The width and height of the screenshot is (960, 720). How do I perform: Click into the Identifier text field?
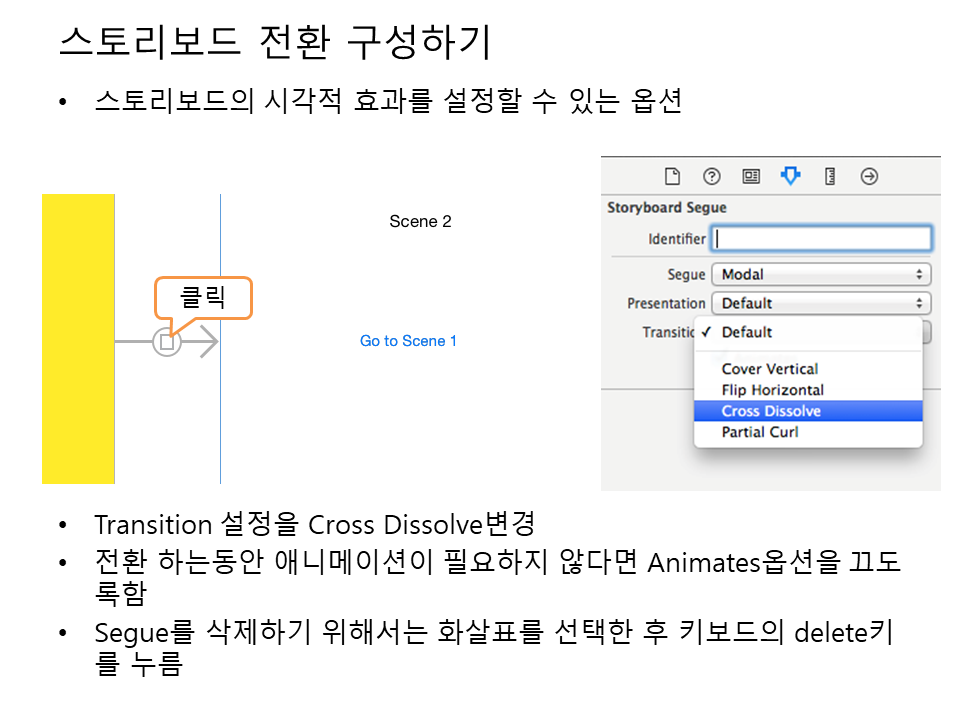[x=821, y=238]
